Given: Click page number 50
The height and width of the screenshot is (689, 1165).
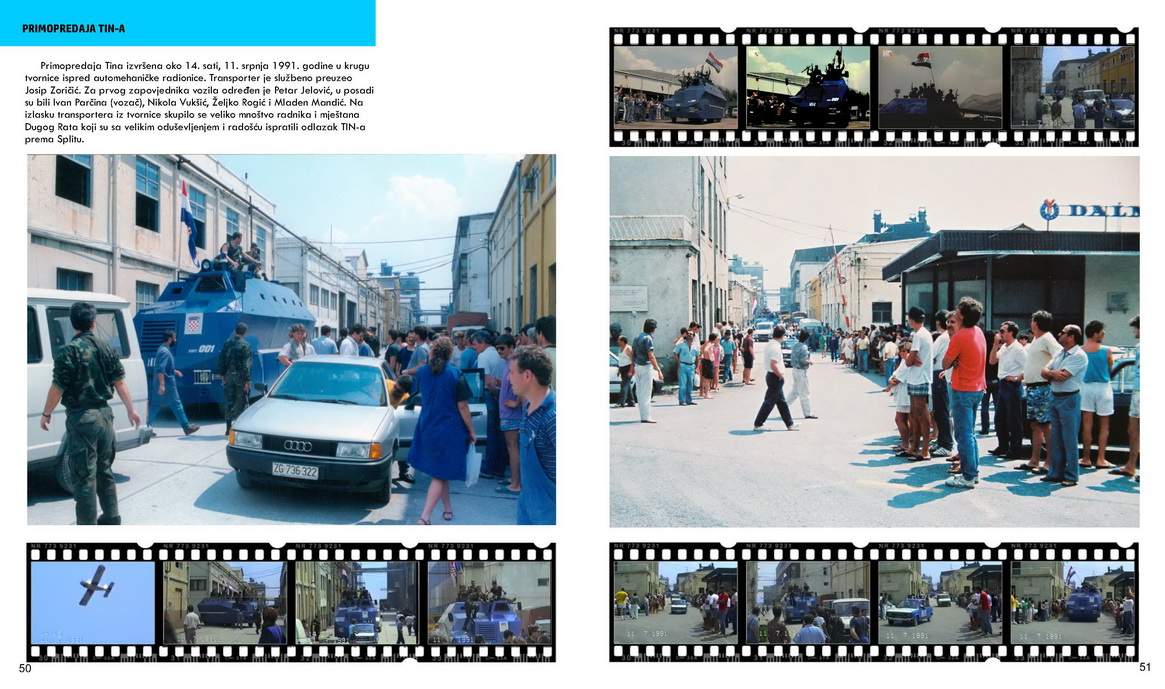Looking at the screenshot, I should pyautogui.click(x=25, y=669).
